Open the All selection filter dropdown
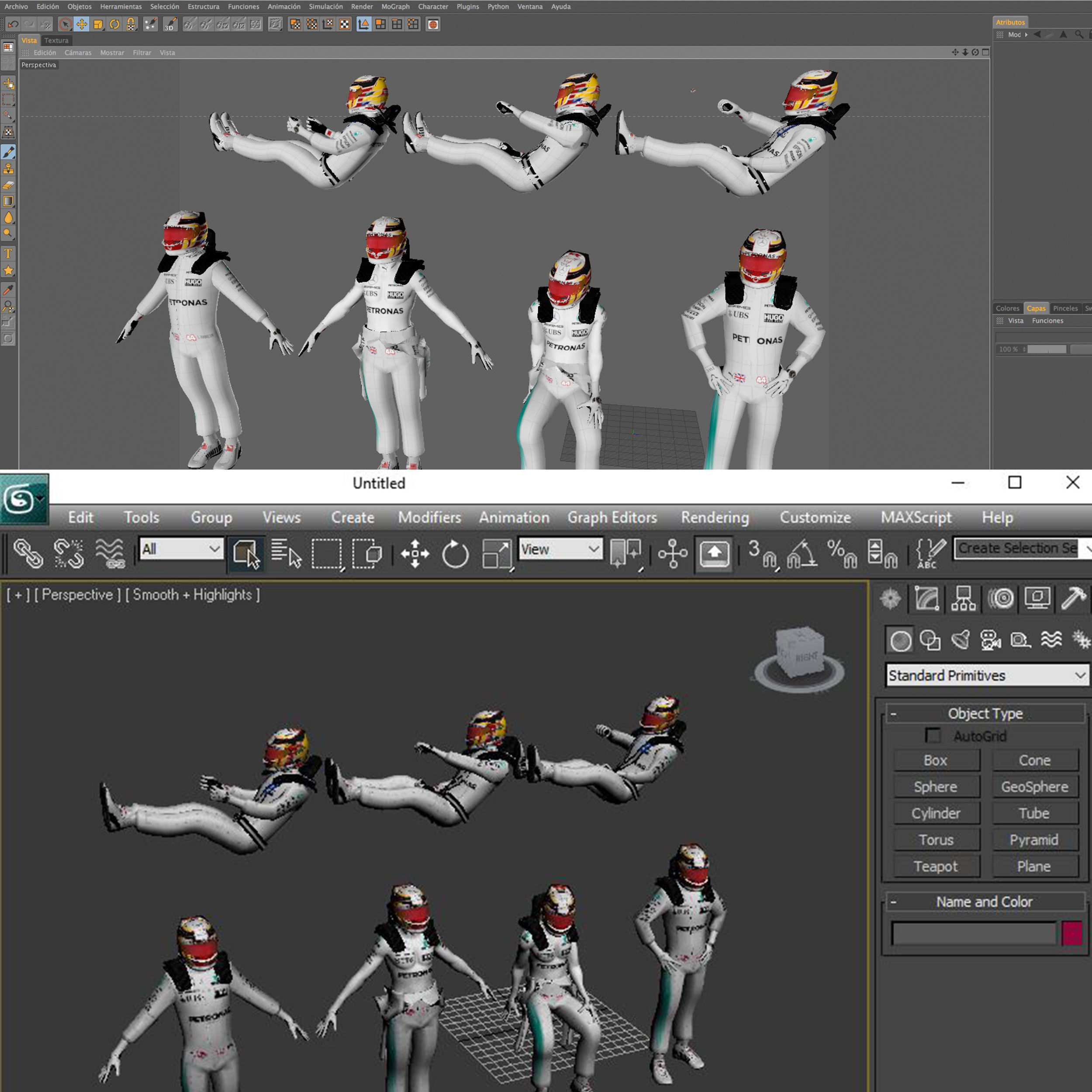1092x1092 pixels. click(x=181, y=549)
